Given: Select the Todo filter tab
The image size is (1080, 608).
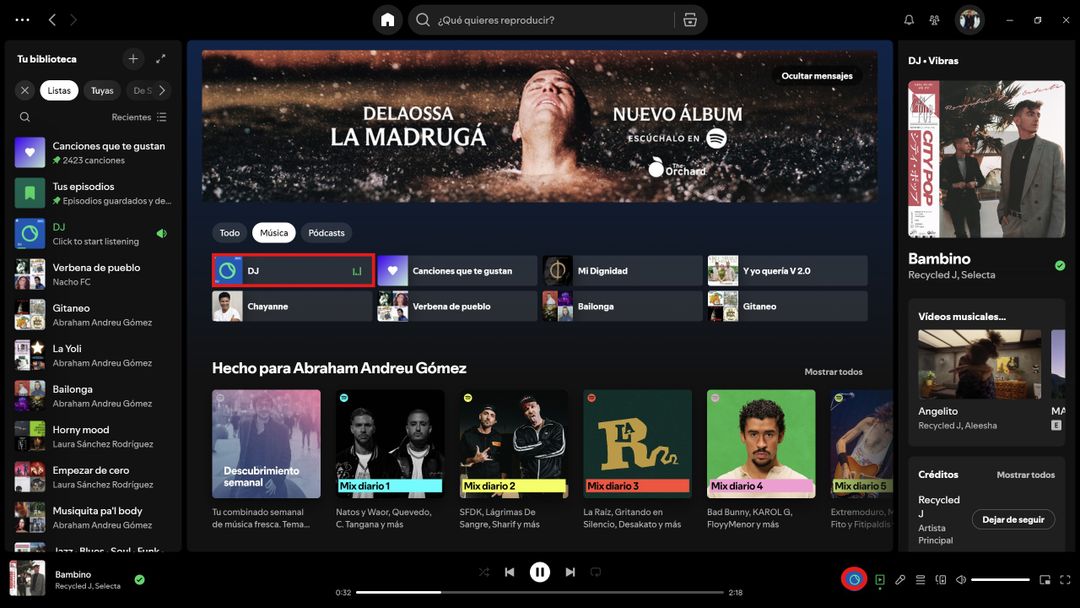Looking at the screenshot, I should 229,232.
